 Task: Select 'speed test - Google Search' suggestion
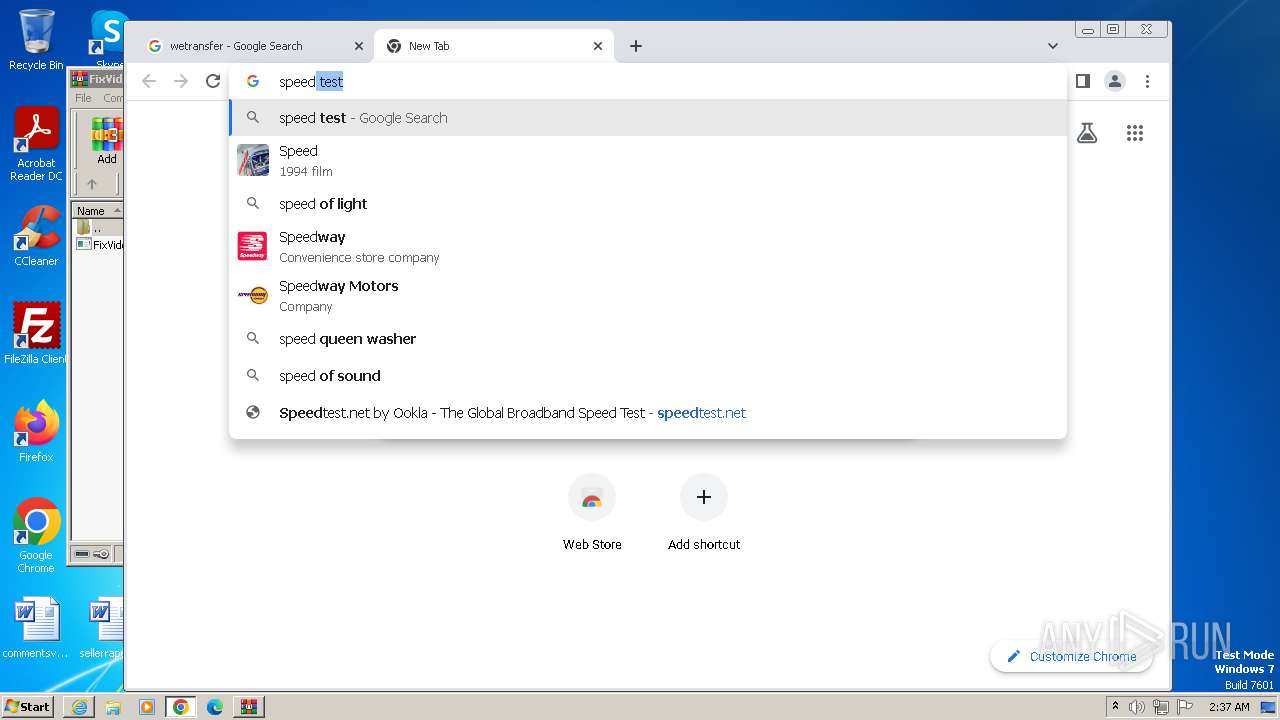(648, 118)
